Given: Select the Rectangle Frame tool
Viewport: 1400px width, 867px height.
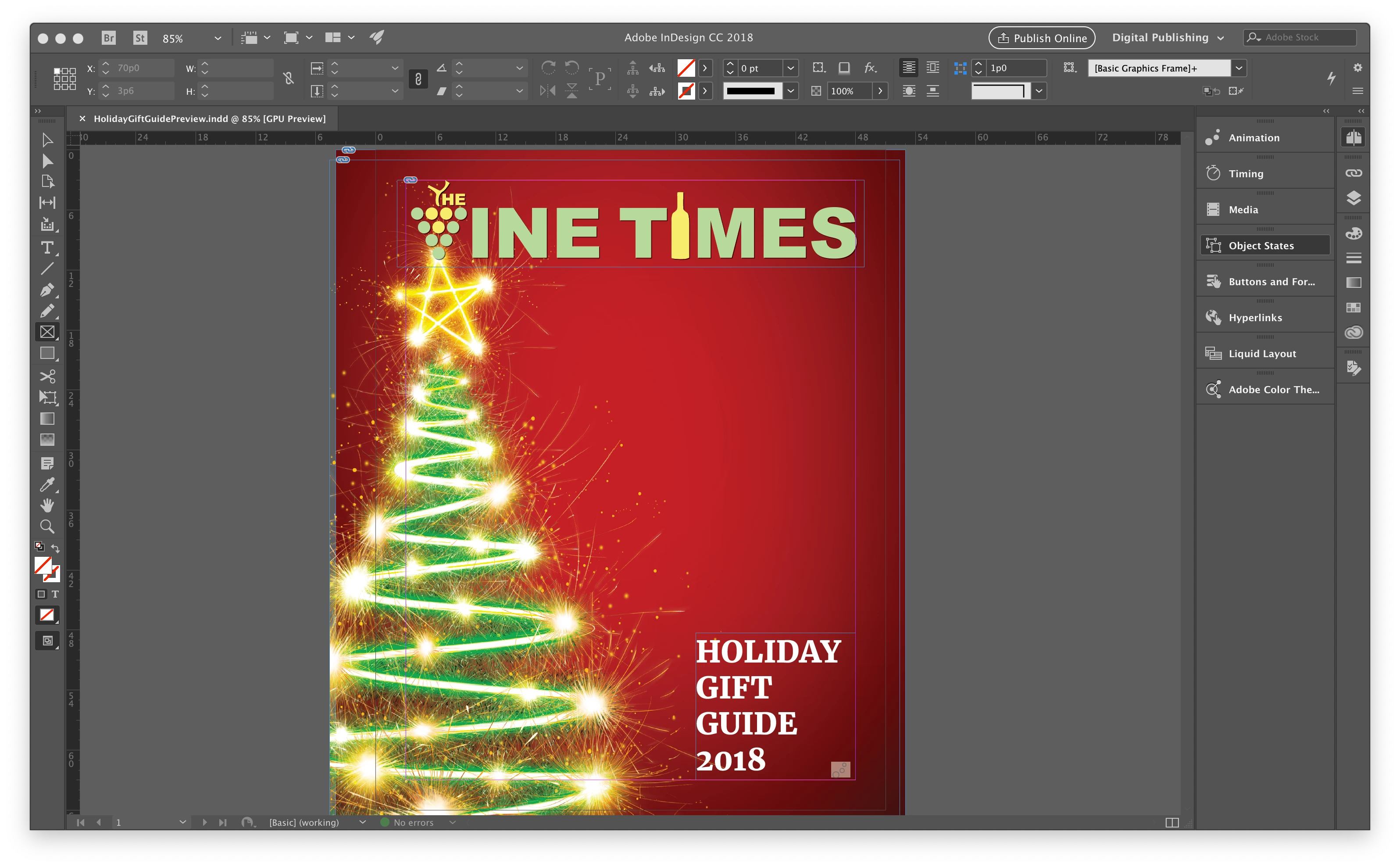Looking at the screenshot, I should [47, 332].
